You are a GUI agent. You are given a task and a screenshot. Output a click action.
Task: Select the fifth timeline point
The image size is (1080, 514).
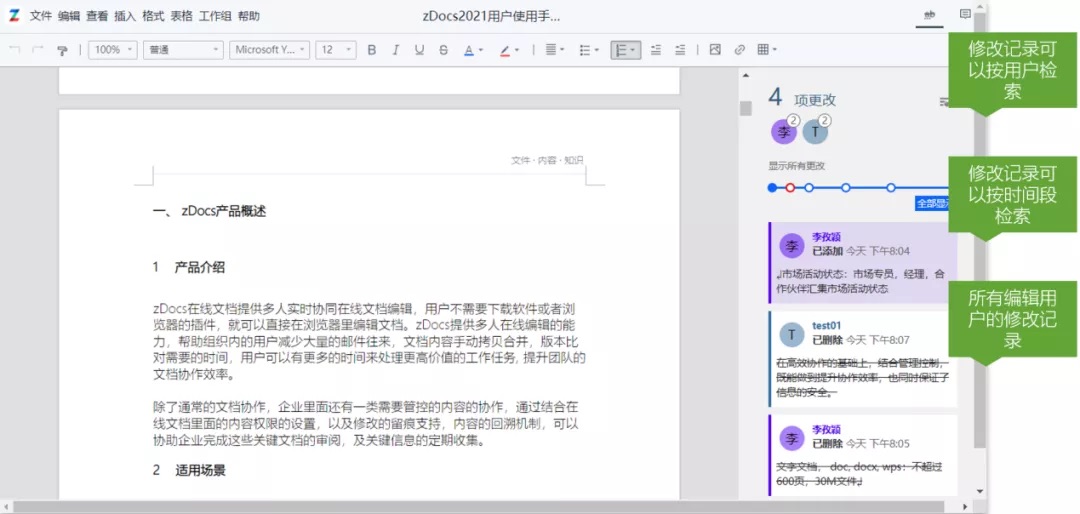[x=891, y=187]
